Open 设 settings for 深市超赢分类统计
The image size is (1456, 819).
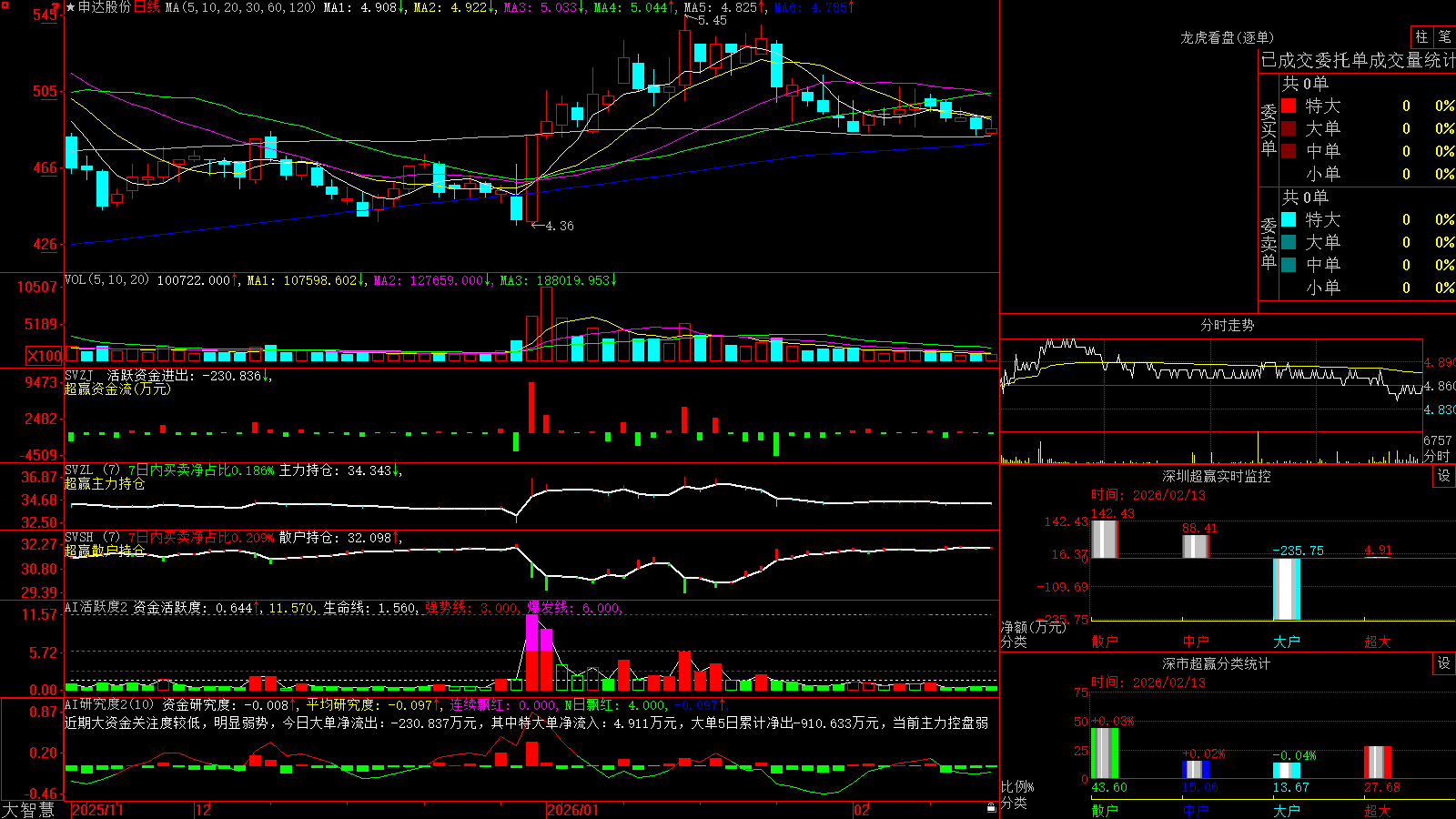[x=1444, y=663]
